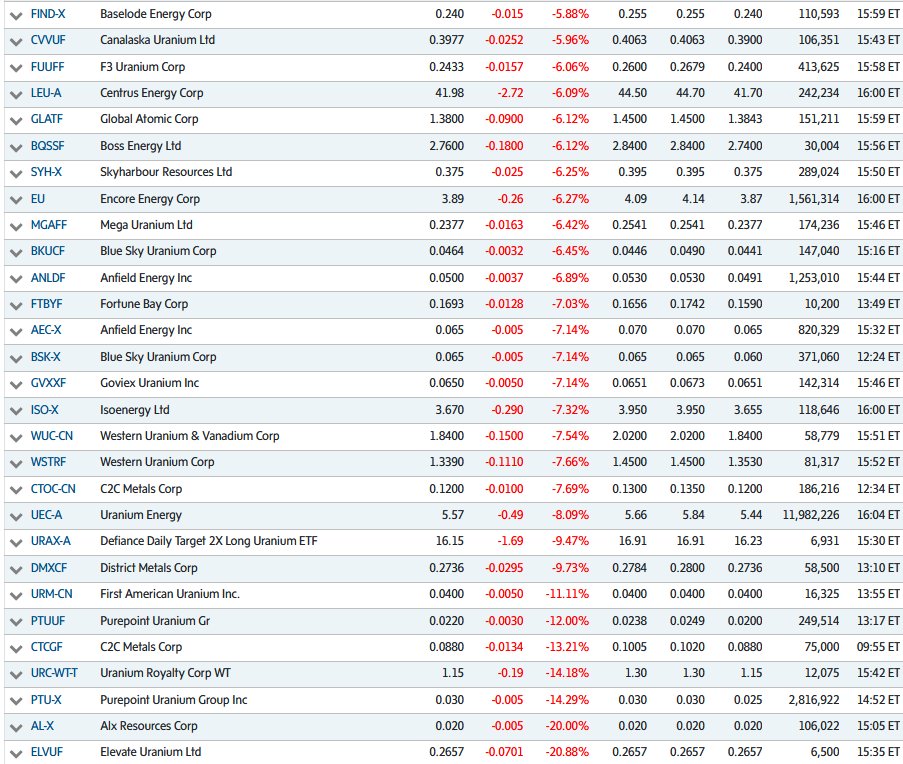Expand the EU row chevron

(16, 200)
